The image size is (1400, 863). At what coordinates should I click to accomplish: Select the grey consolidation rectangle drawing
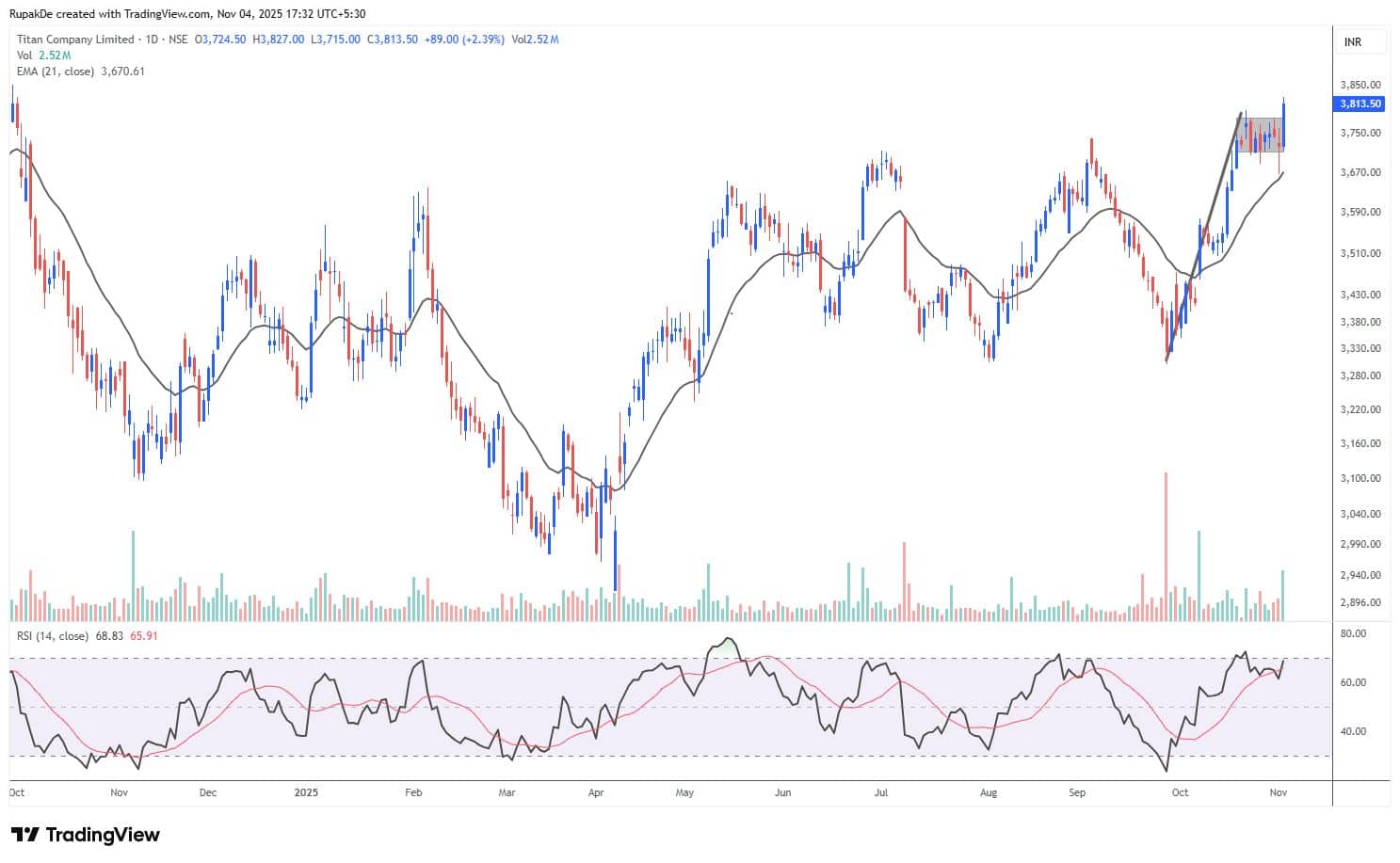(1260, 135)
